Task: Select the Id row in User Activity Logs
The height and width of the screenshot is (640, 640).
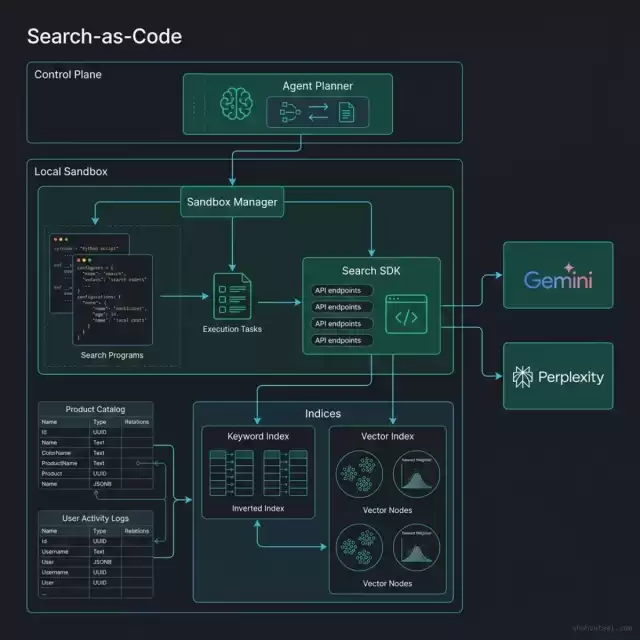Action: 96,541
